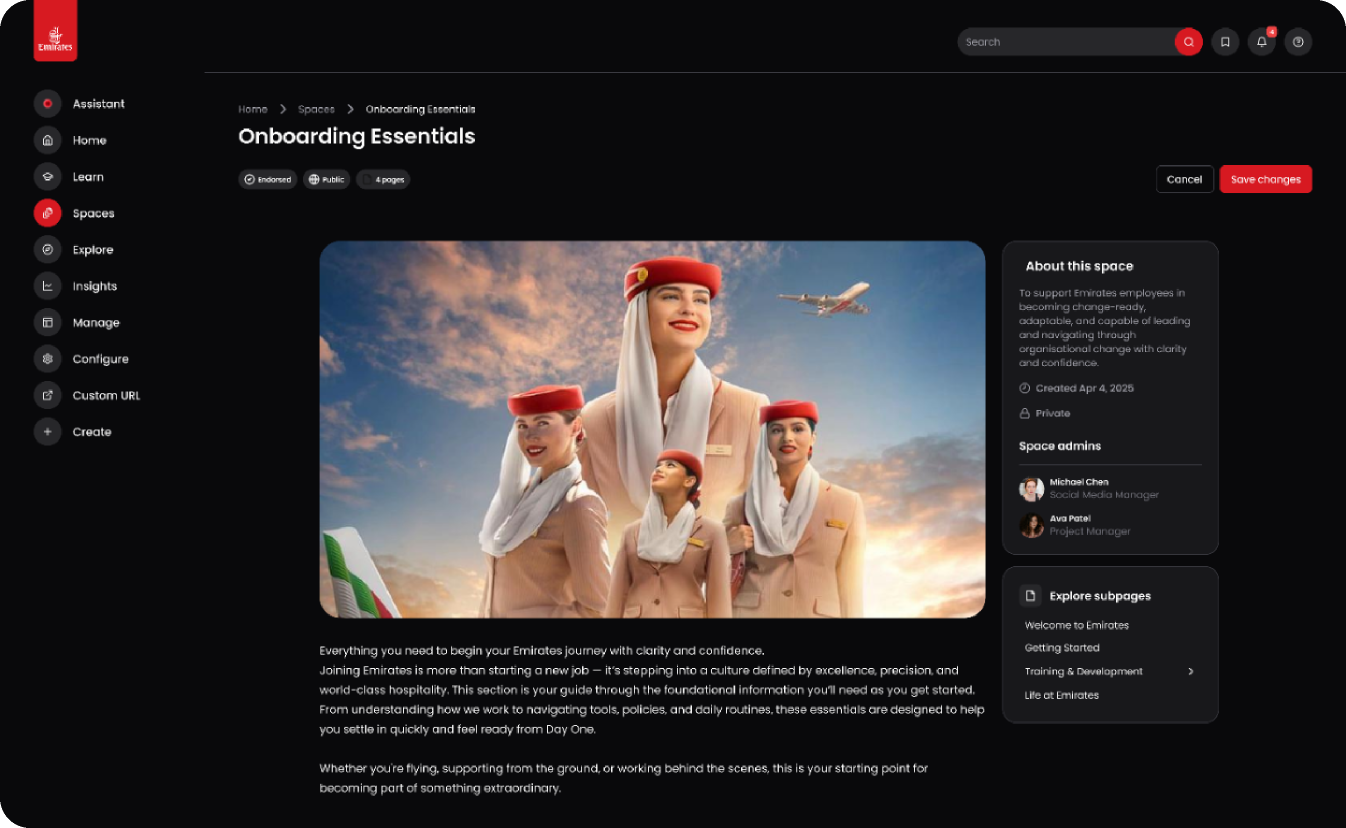Go to Home in sidebar menu
1346x828 pixels.
coord(90,140)
